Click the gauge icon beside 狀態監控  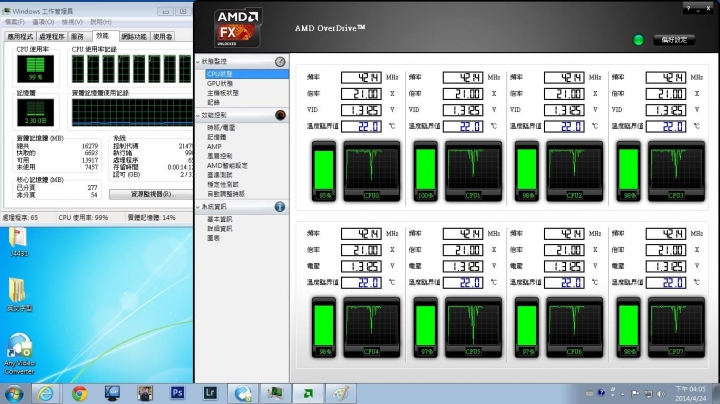(280, 62)
